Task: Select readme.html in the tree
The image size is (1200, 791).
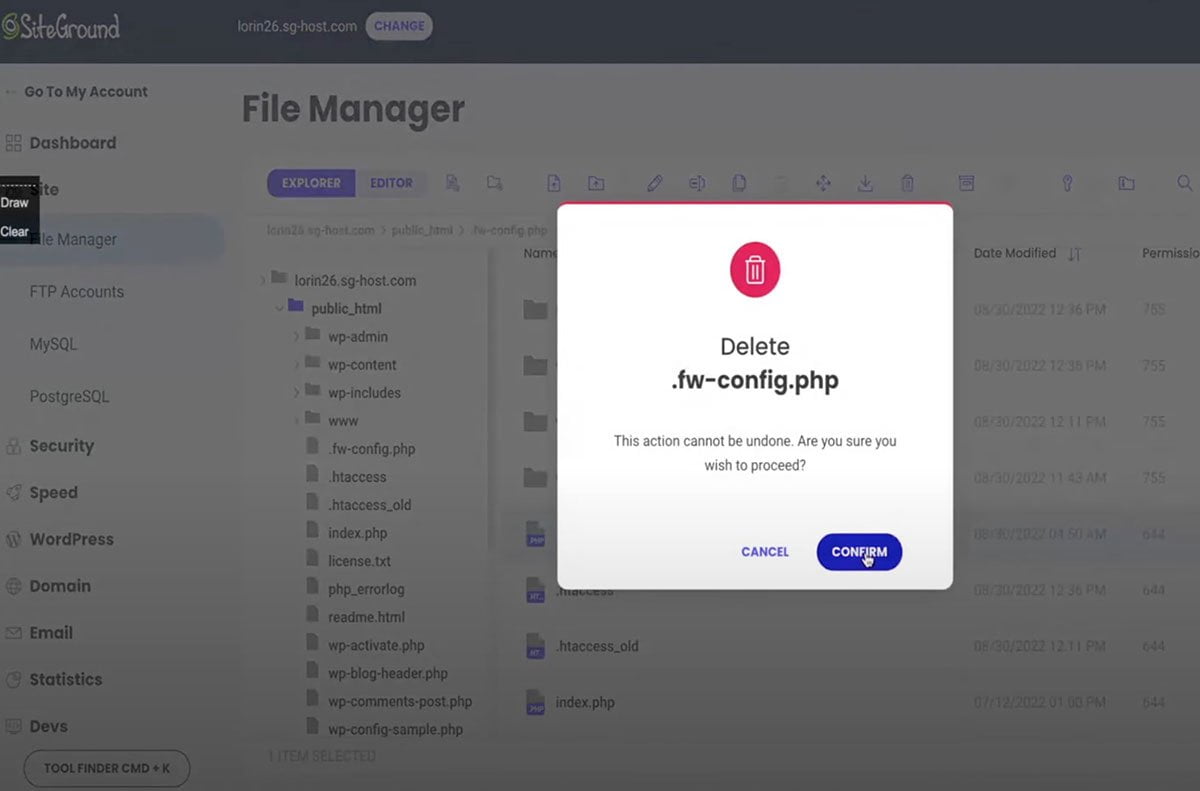Action: click(x=366, y=617)
